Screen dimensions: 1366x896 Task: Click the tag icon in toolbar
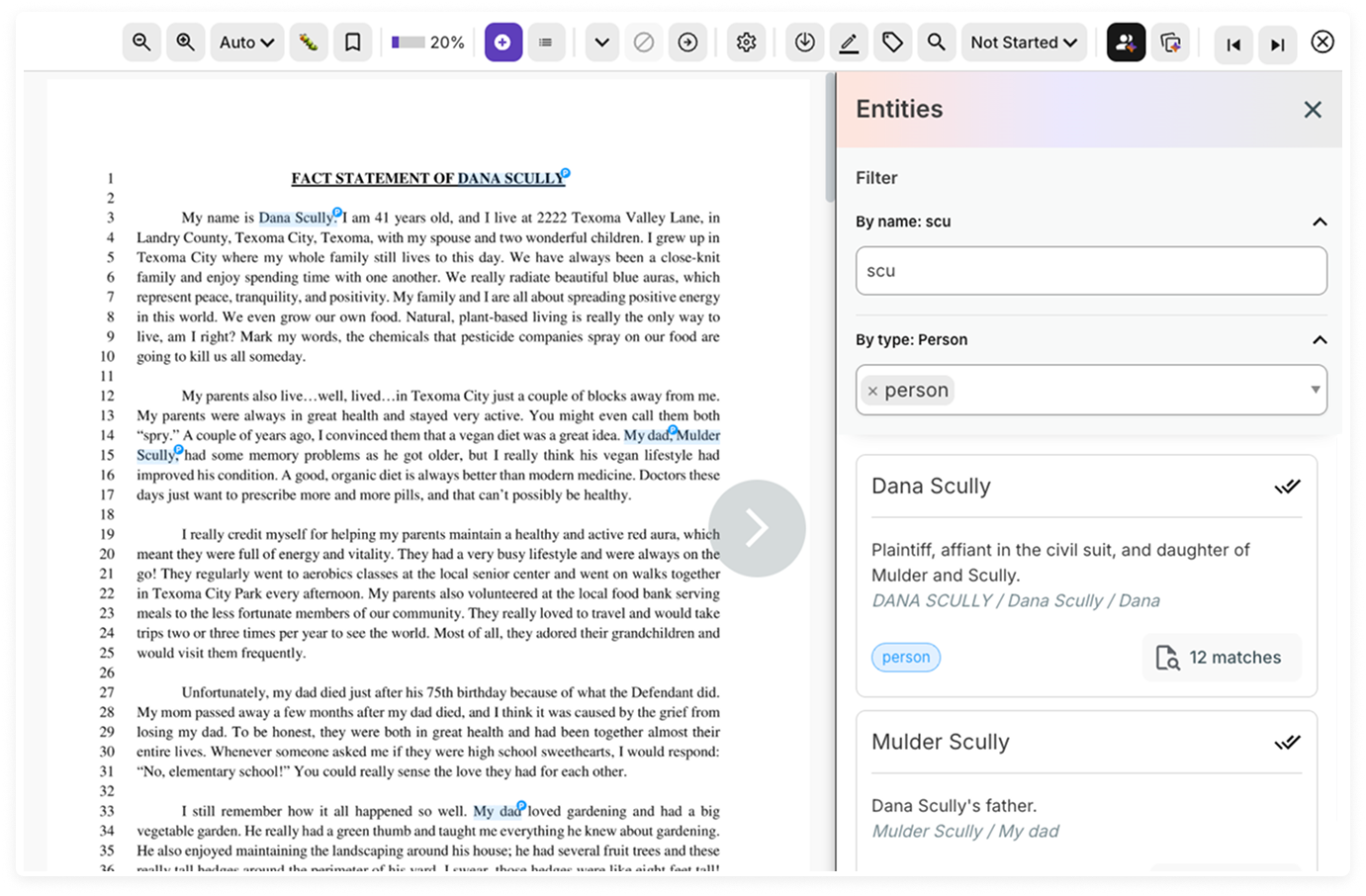pyautogui.click(x=892, y=43)
